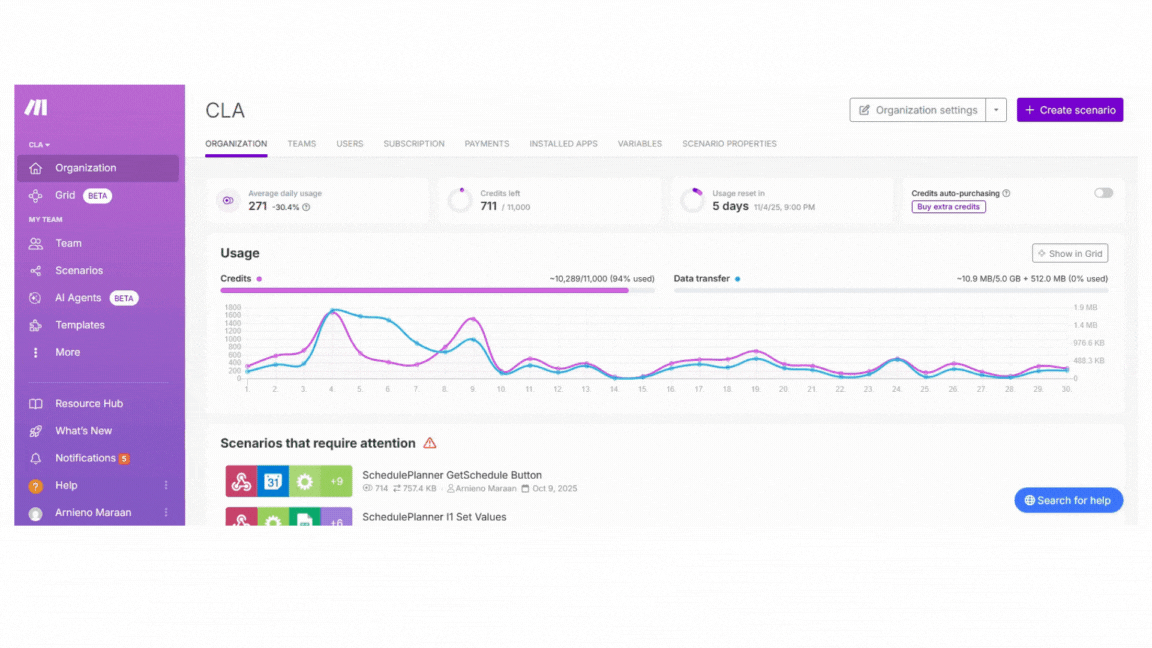Click the Credits usage progress bar
The height and width of the screenshot is (648, 1152).
437,290
